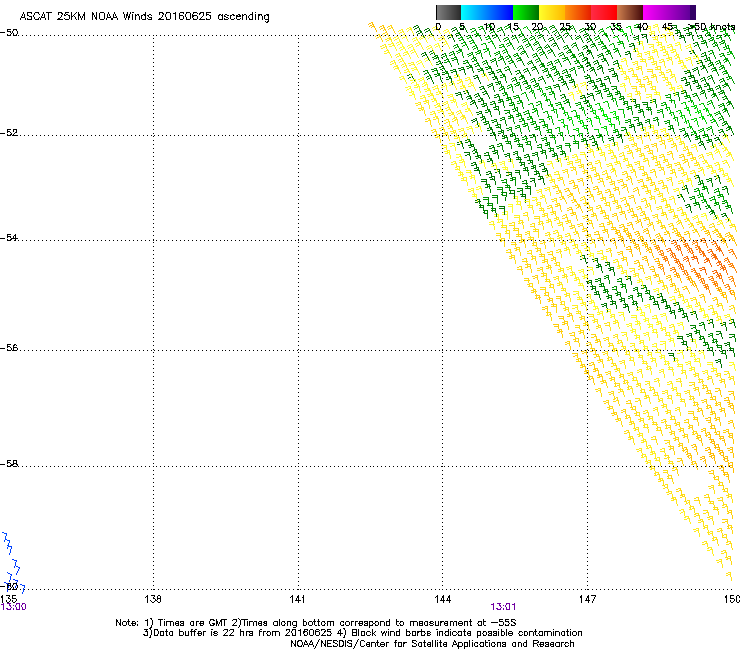
Task: Select the magenta 40-45 knot color segment
Action: pos(656,12)
